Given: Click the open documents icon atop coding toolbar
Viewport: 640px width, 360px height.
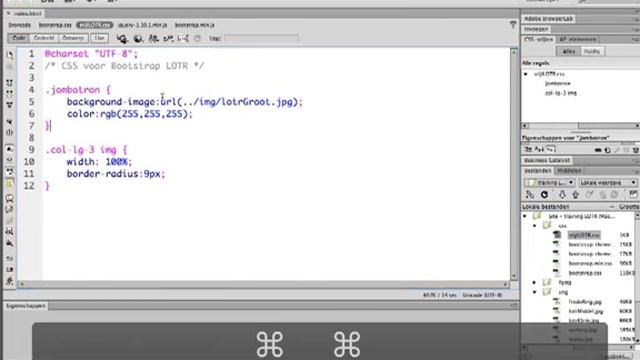Looking at the screenshot, I should click(x=10, y=55).
